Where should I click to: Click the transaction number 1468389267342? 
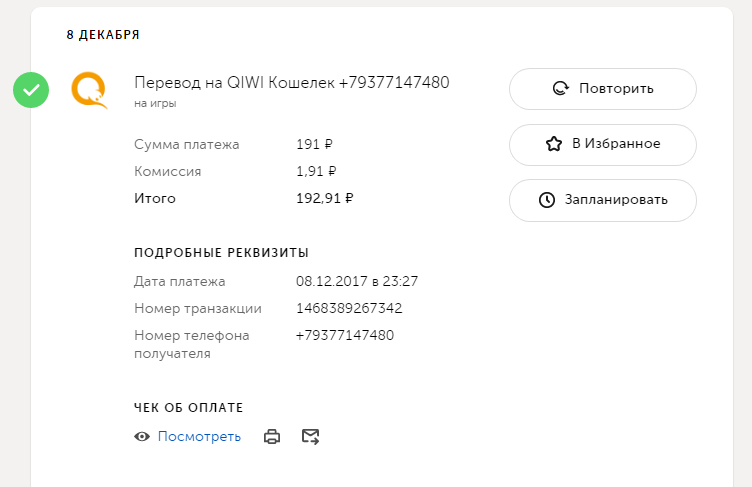coord(349,308)
